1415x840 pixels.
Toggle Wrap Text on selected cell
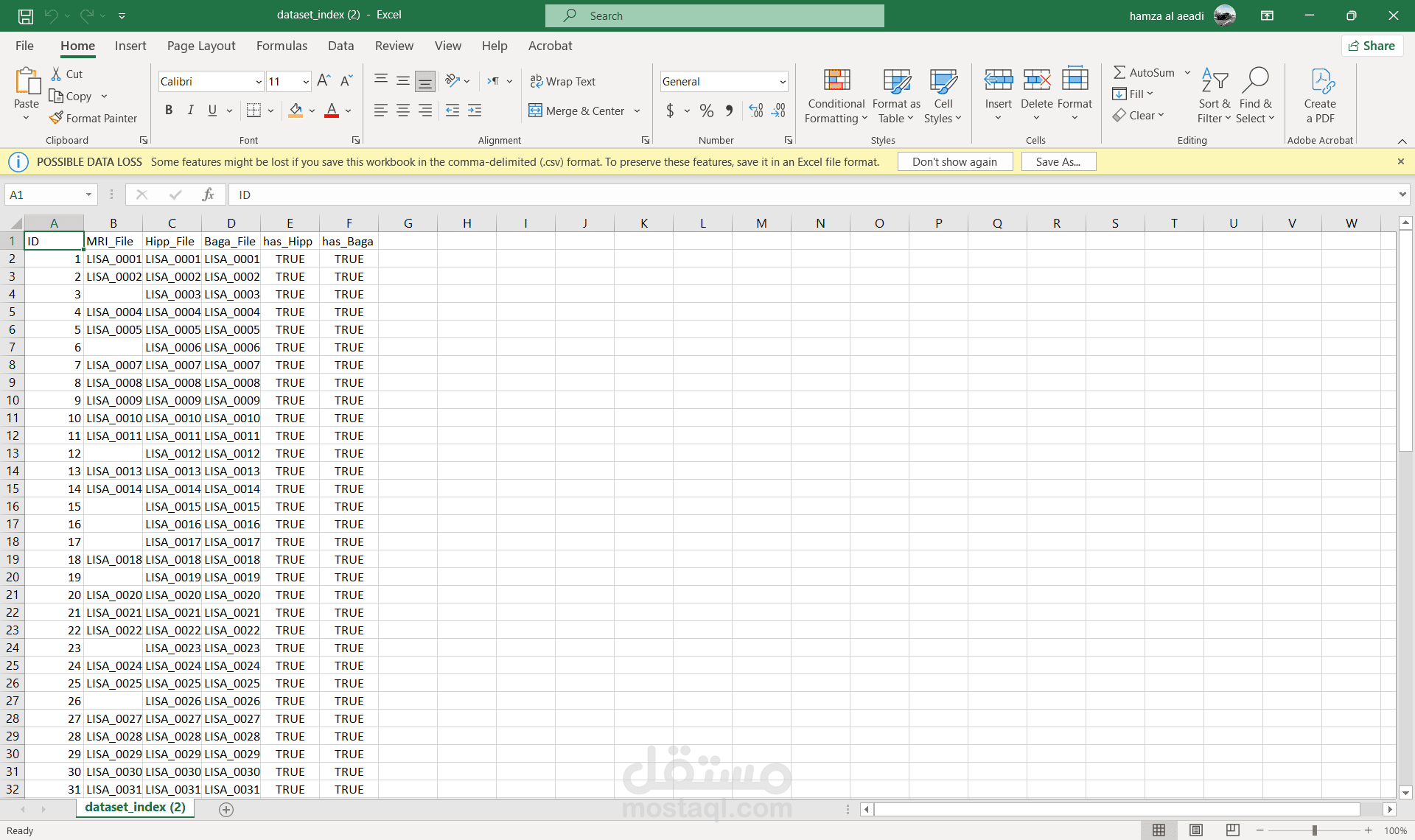pos(563,81)
